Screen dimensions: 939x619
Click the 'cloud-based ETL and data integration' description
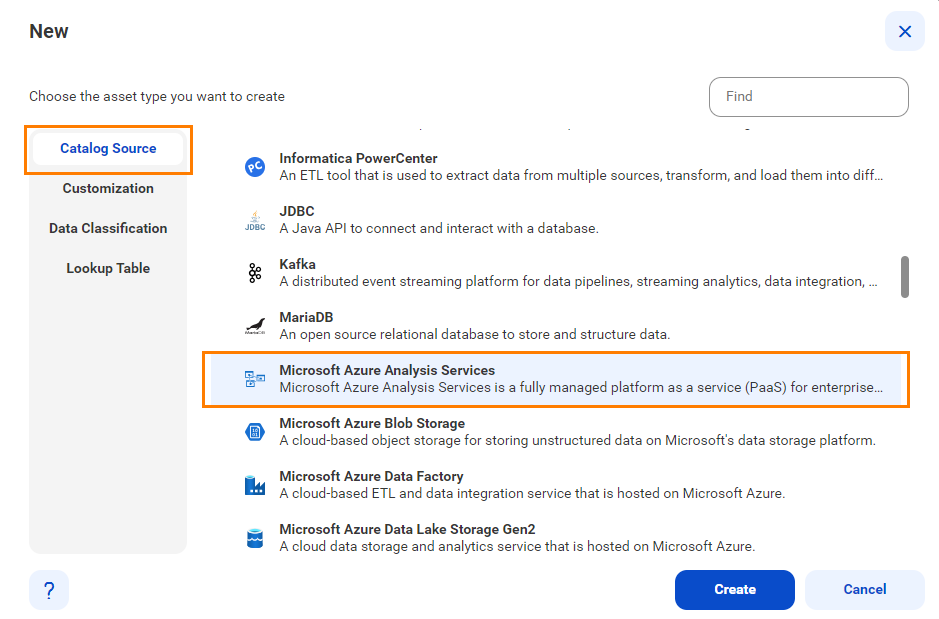point(532,493)
